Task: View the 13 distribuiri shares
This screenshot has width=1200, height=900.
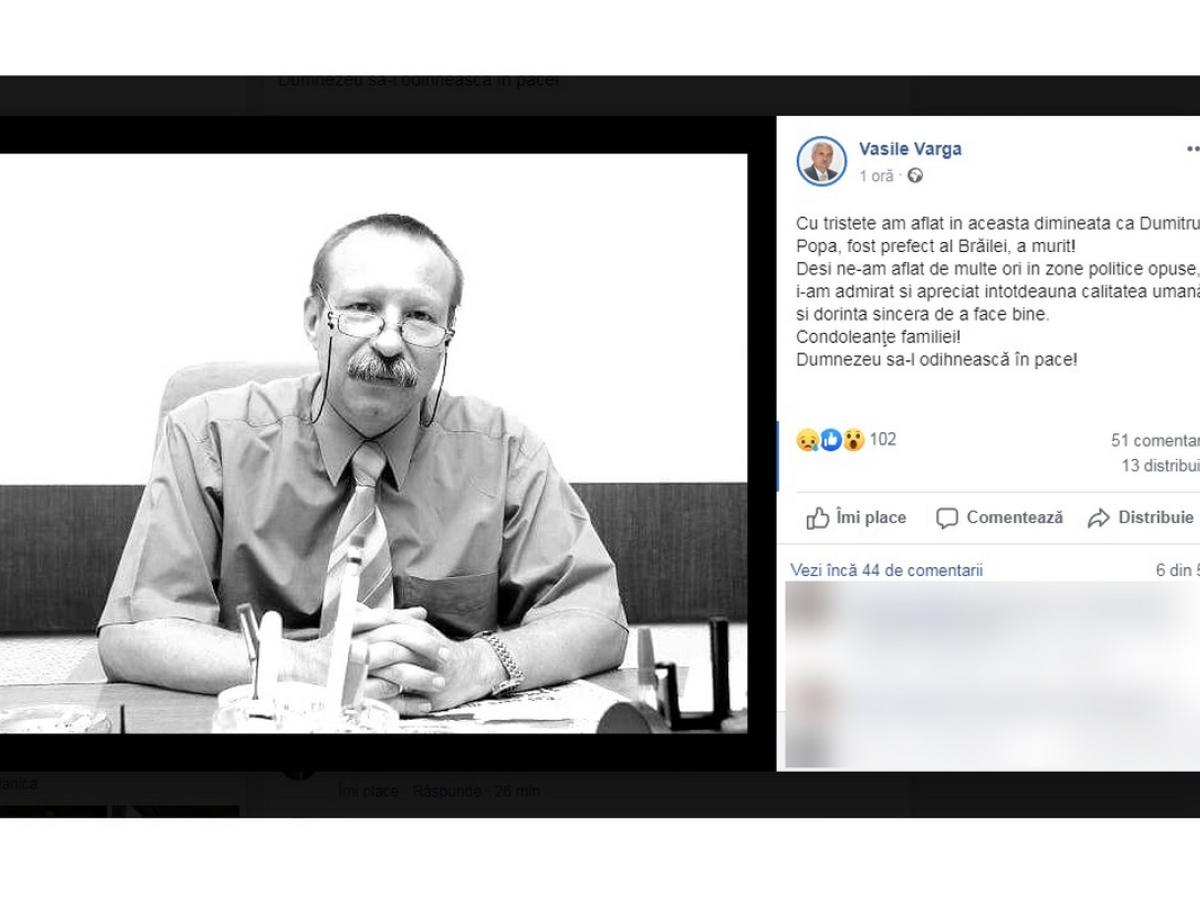Action: pyautogui.click(x=1160, y=465)
